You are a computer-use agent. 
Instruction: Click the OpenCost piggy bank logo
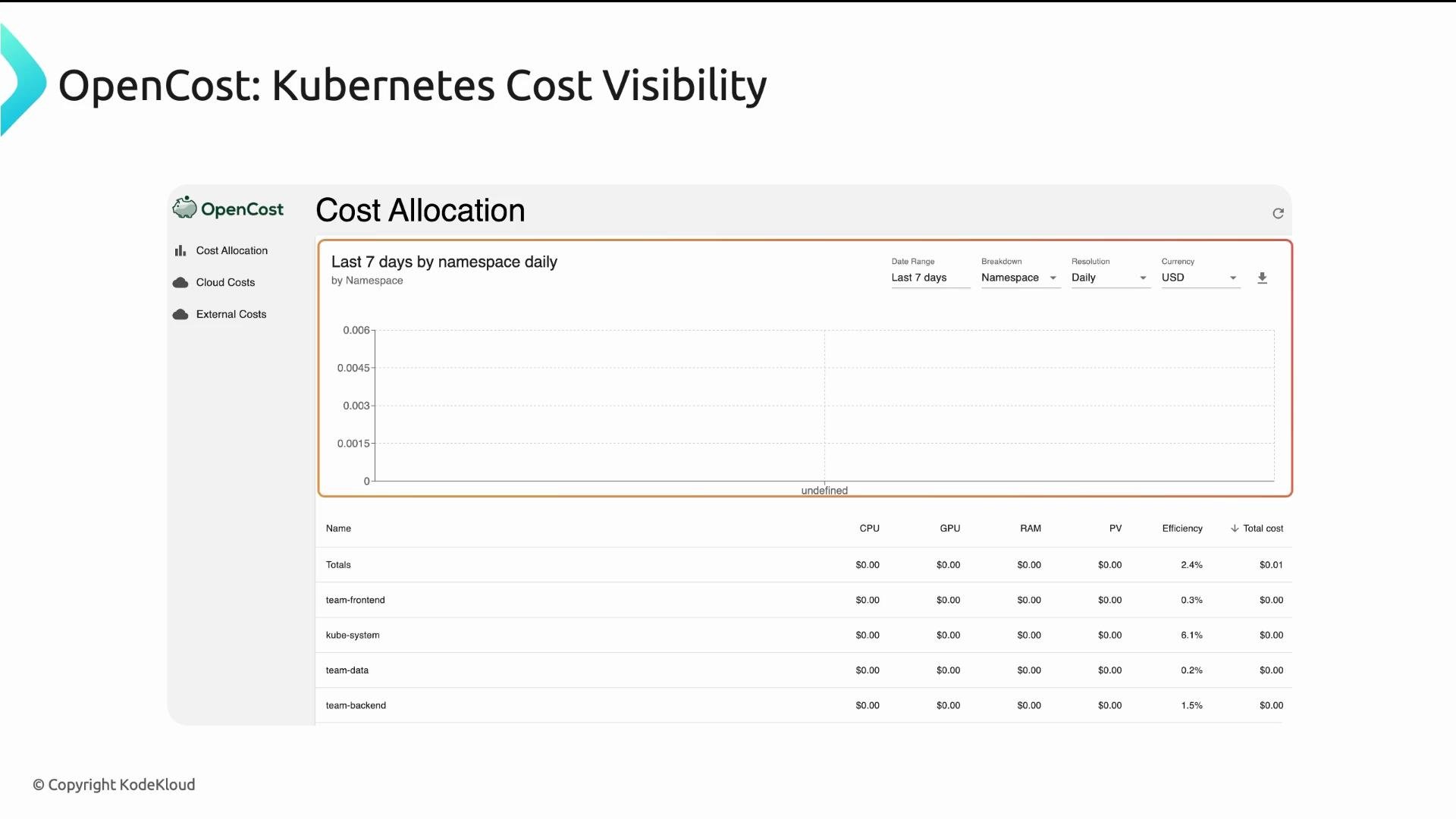coord(184,207)
